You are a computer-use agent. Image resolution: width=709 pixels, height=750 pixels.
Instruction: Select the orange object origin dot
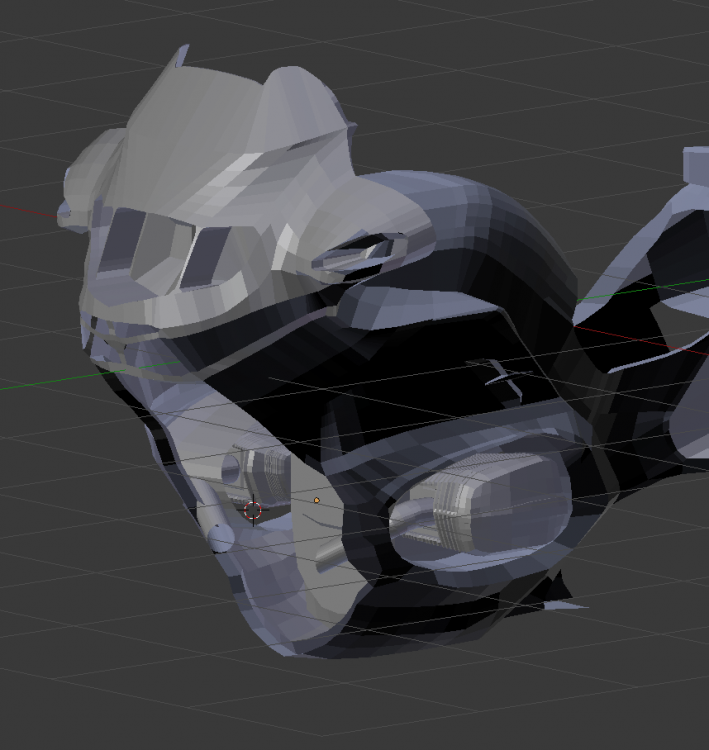tap(317, 500)
